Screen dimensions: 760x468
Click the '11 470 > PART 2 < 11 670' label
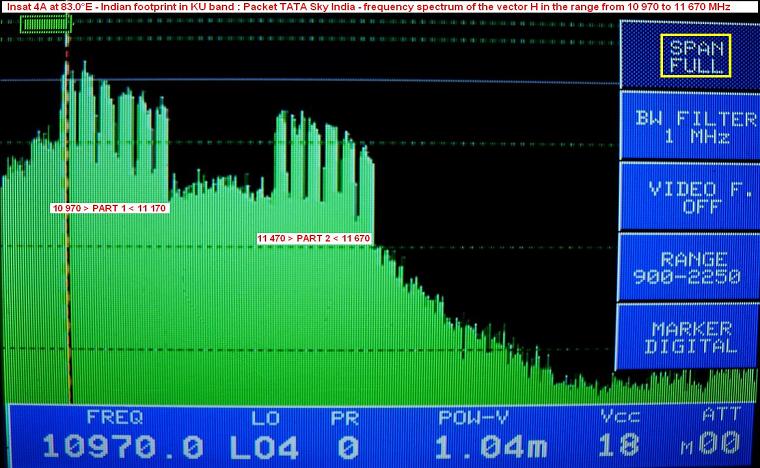(314, 238)
